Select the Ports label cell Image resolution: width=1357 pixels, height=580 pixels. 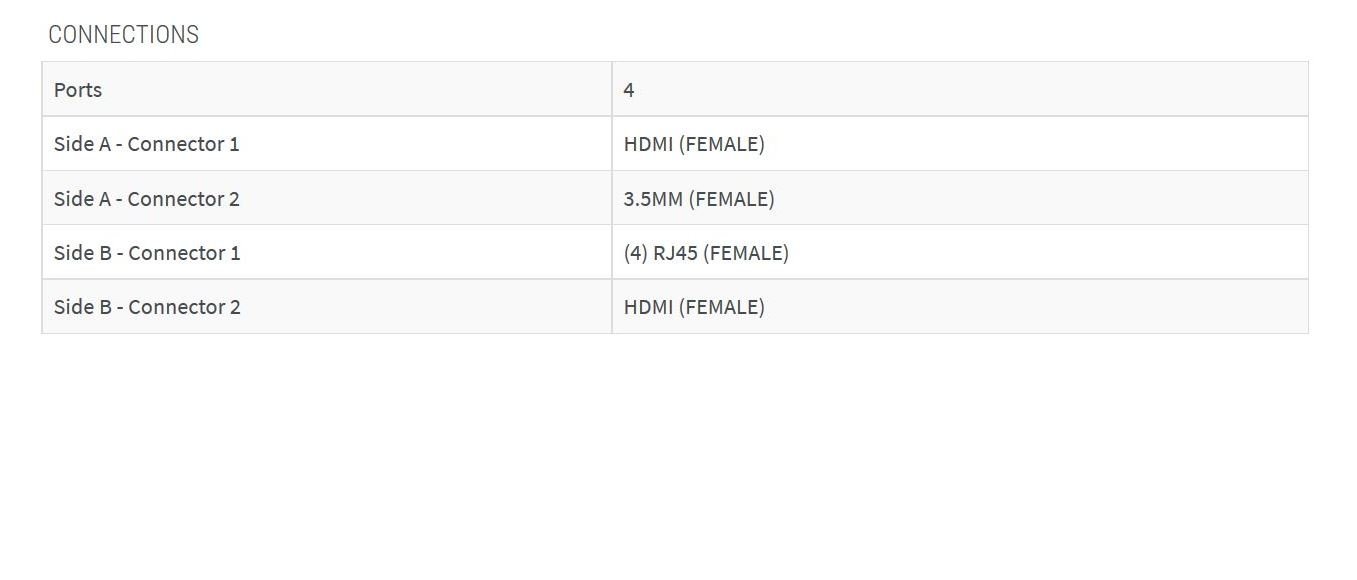[x=78, y=90]
